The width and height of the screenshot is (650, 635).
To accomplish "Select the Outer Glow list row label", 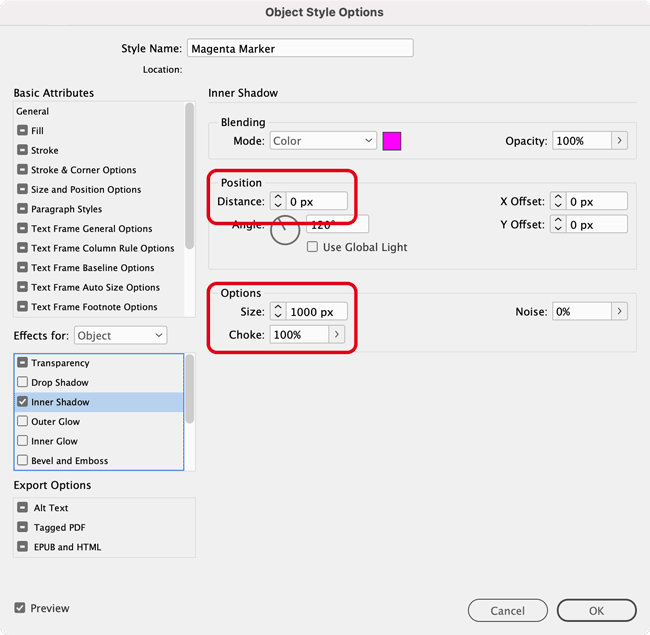I will tap(56, 422).
